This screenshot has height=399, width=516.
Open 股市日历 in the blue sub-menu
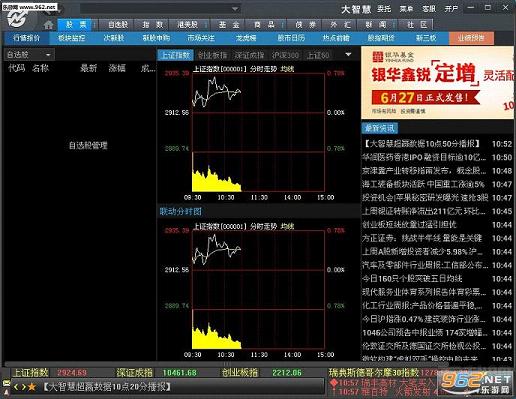coord(291,38)
